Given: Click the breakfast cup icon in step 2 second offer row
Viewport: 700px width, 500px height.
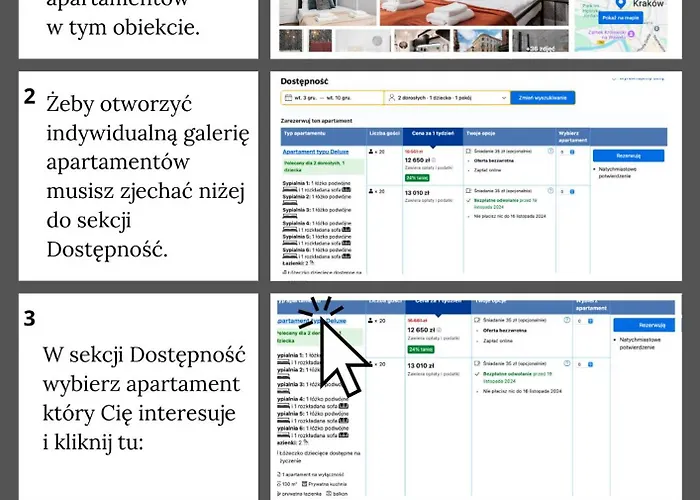Looking at the screenshot, I should click(469, 191).
